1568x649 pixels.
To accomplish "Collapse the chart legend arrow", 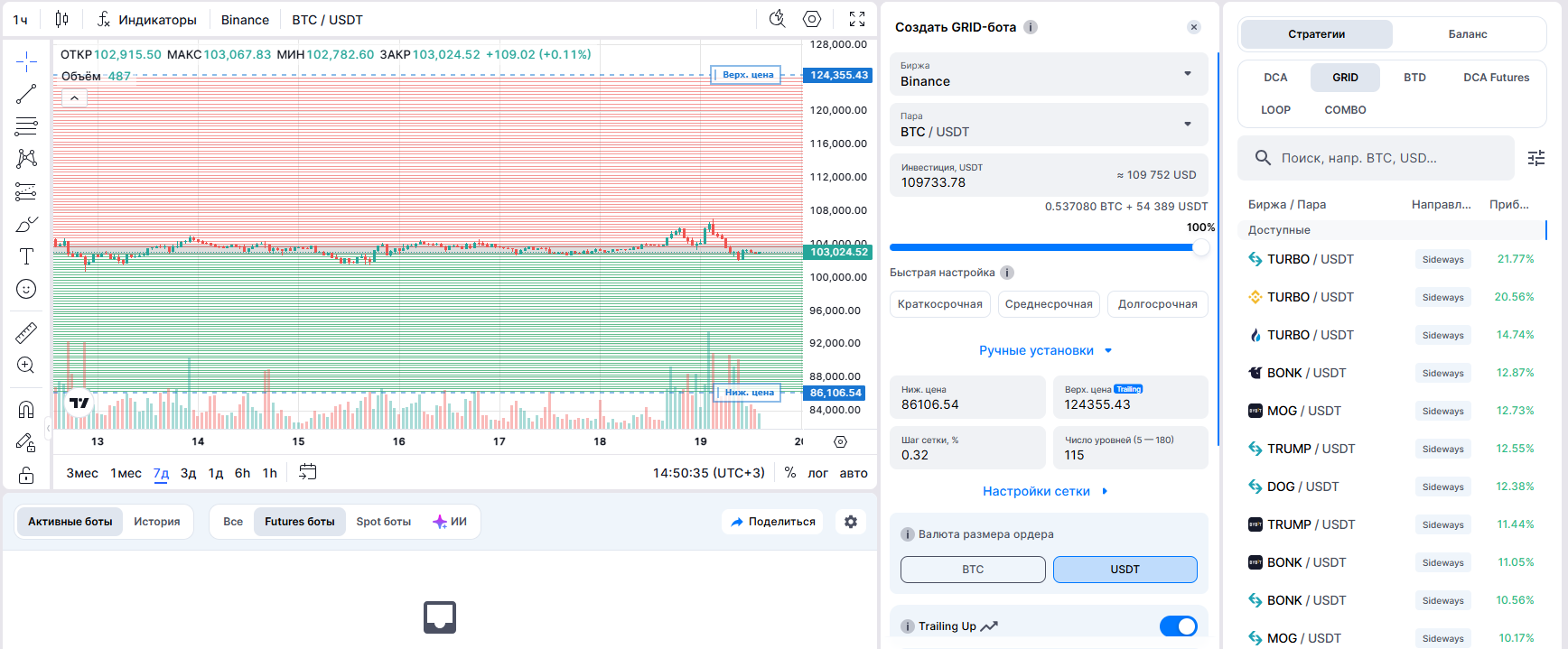I will pos(74,97).
